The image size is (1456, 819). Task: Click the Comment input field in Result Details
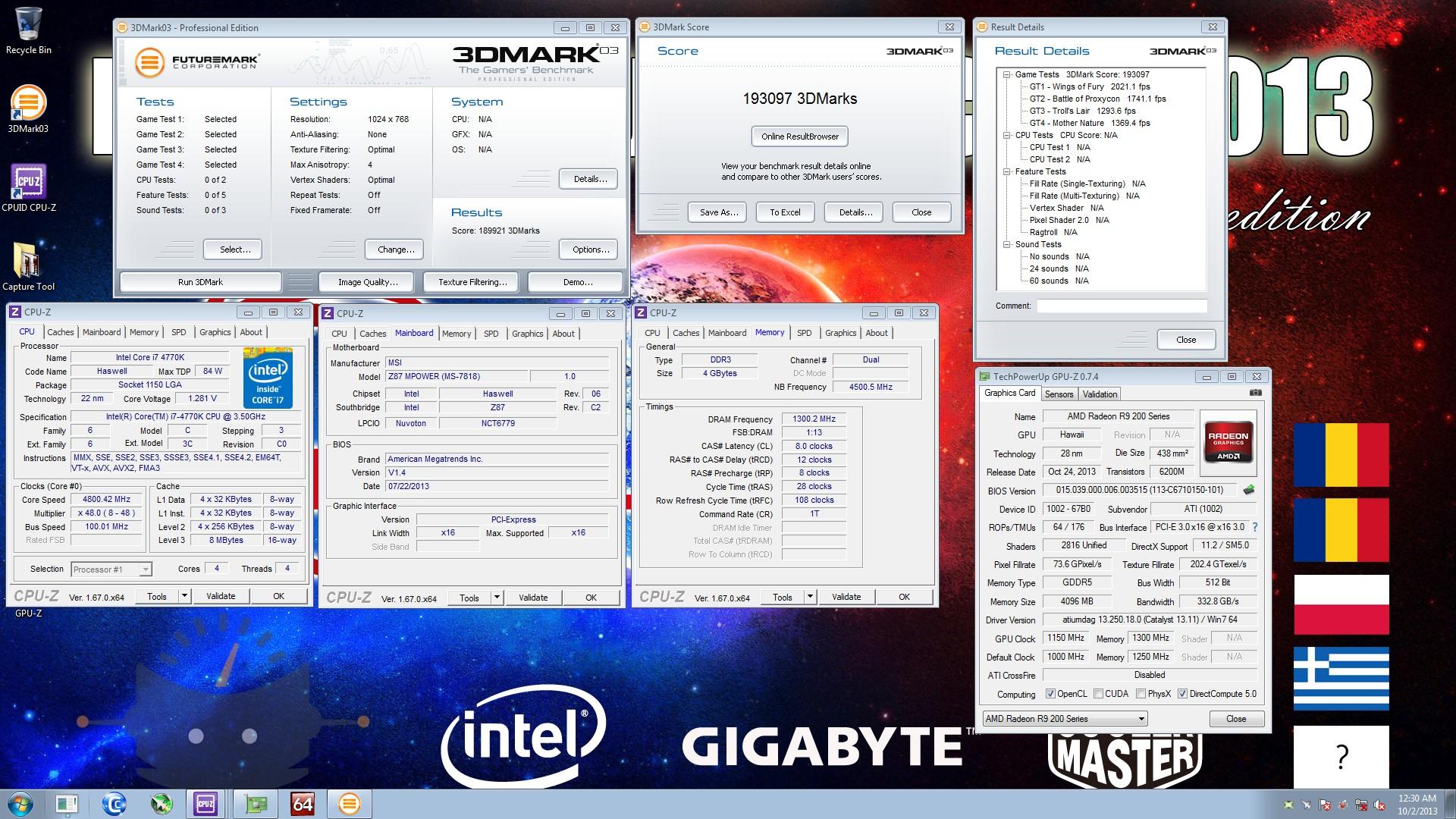click(1122, 306)
